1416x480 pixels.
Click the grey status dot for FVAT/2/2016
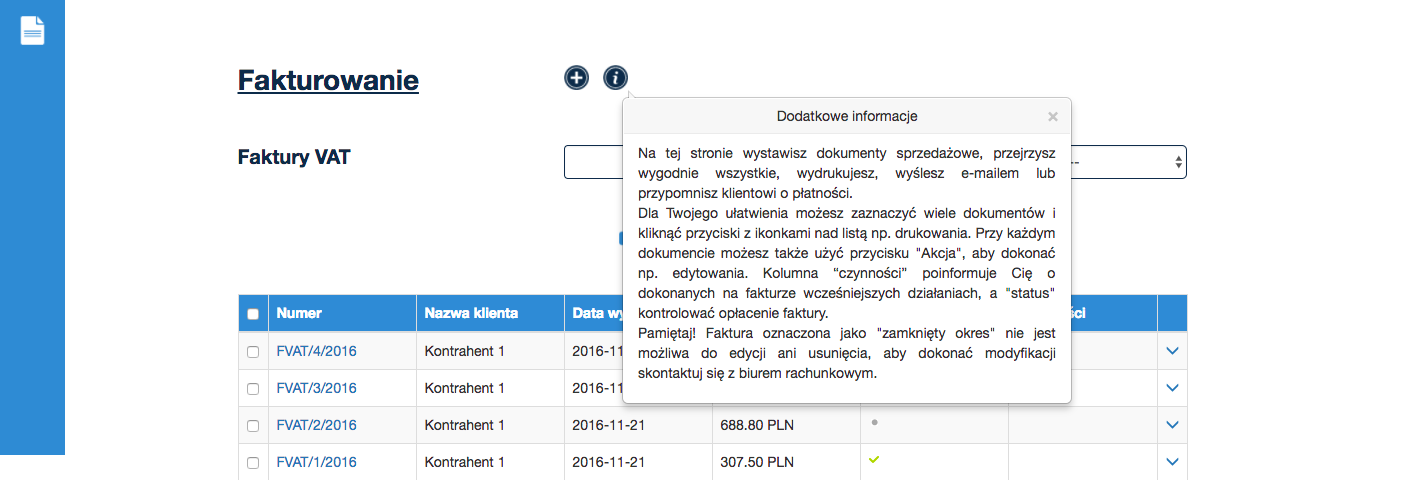(x=875, y=423)
